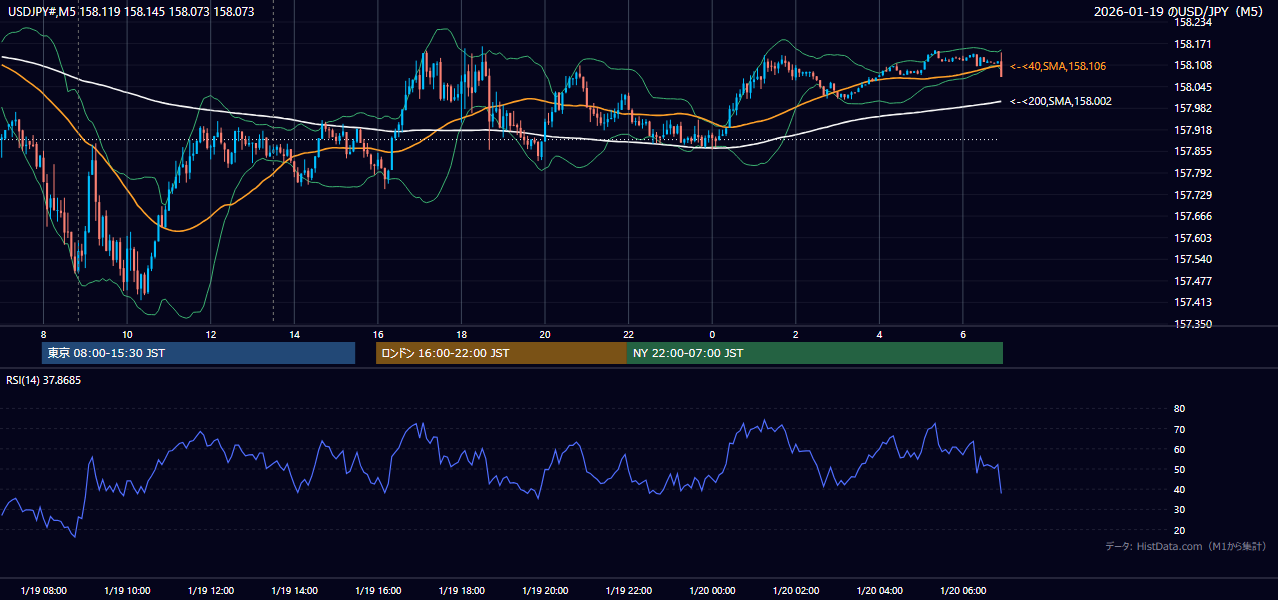This screenshot has width=1278, height=600.
Task: Click time label 1/20 06:00
Action: tap(963, 591)
